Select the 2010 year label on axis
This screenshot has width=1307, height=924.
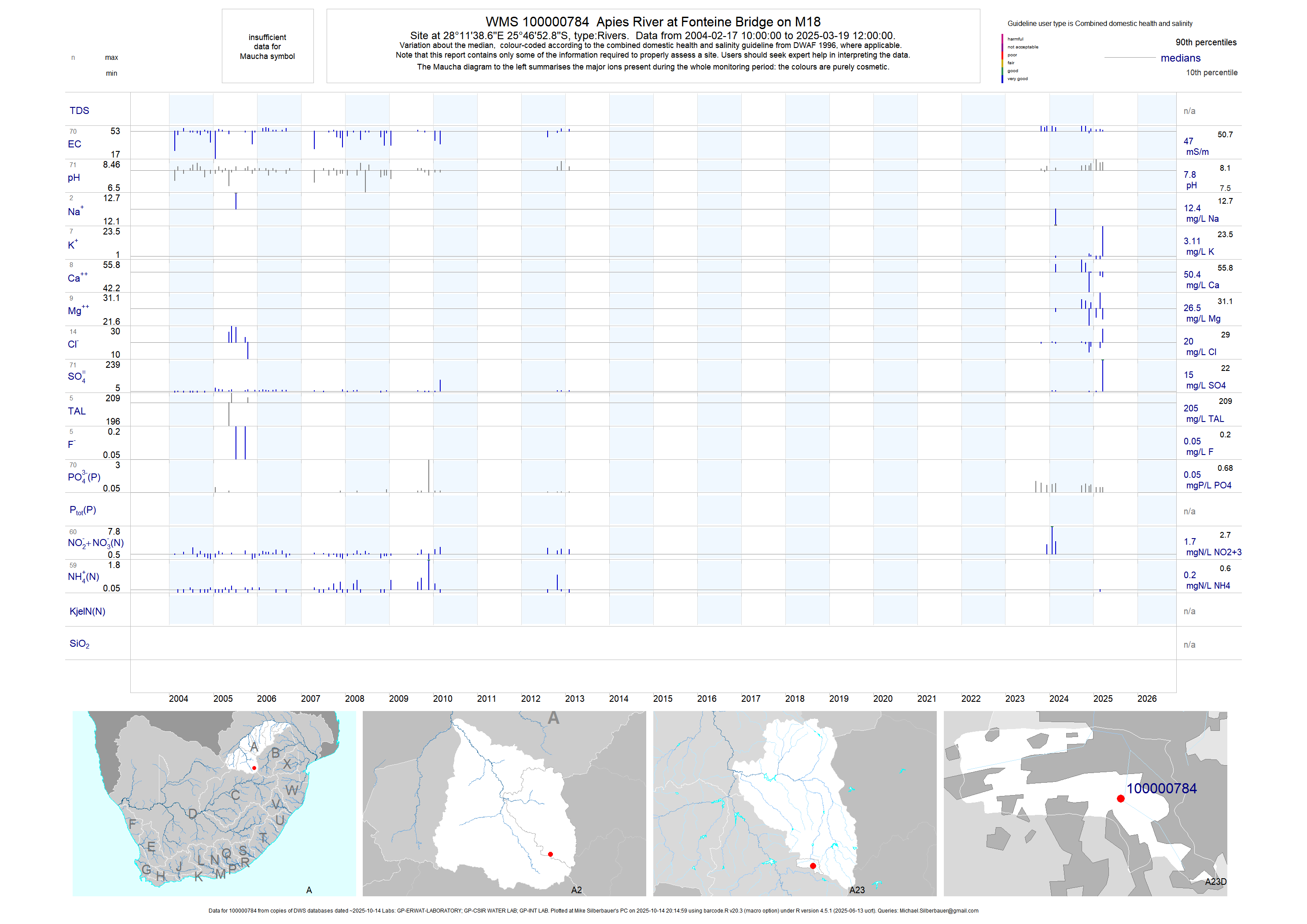[x=442, y=699]
